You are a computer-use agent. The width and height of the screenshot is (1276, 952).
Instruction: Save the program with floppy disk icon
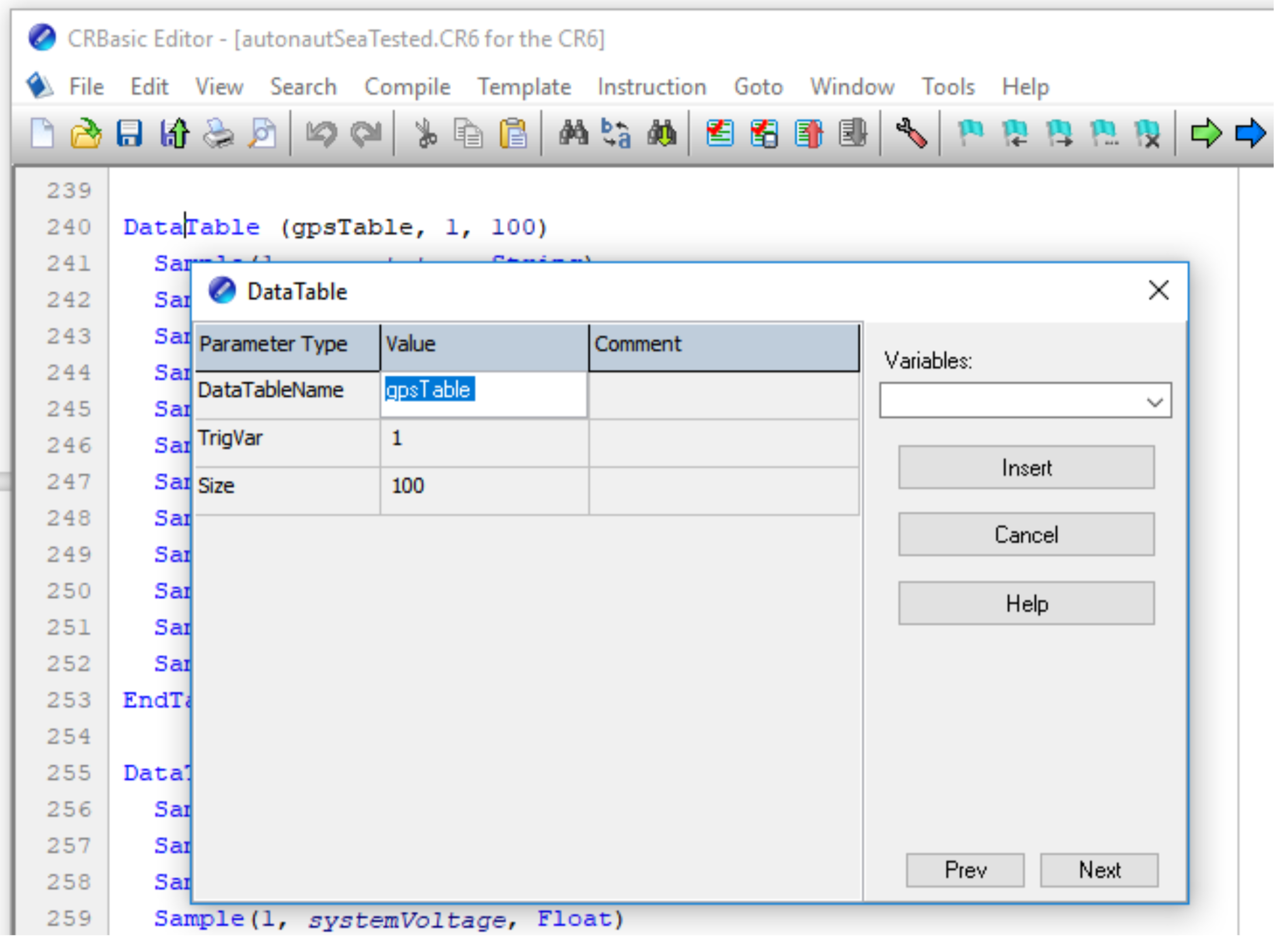tap(129, 134)
